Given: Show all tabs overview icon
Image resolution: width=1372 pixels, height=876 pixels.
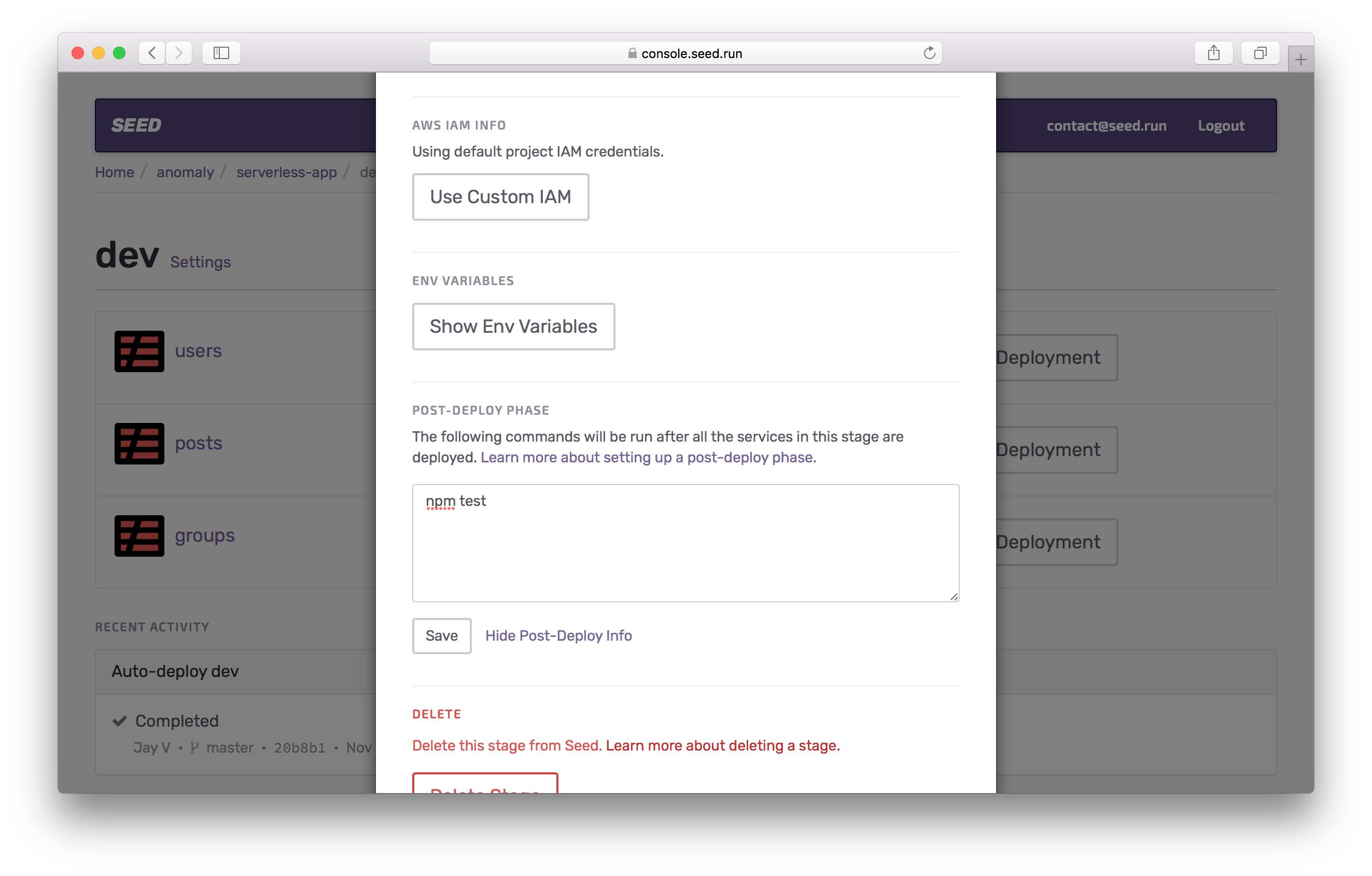Looking at the screenshot, I should click(1260, 53).
